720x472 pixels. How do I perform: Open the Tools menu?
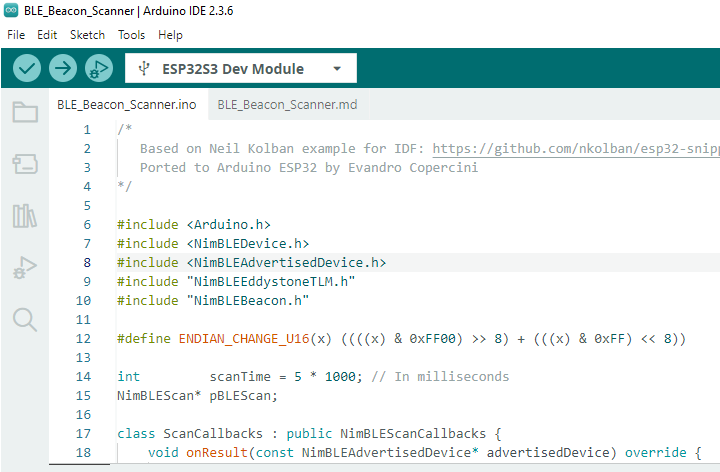tap(131, 35)
